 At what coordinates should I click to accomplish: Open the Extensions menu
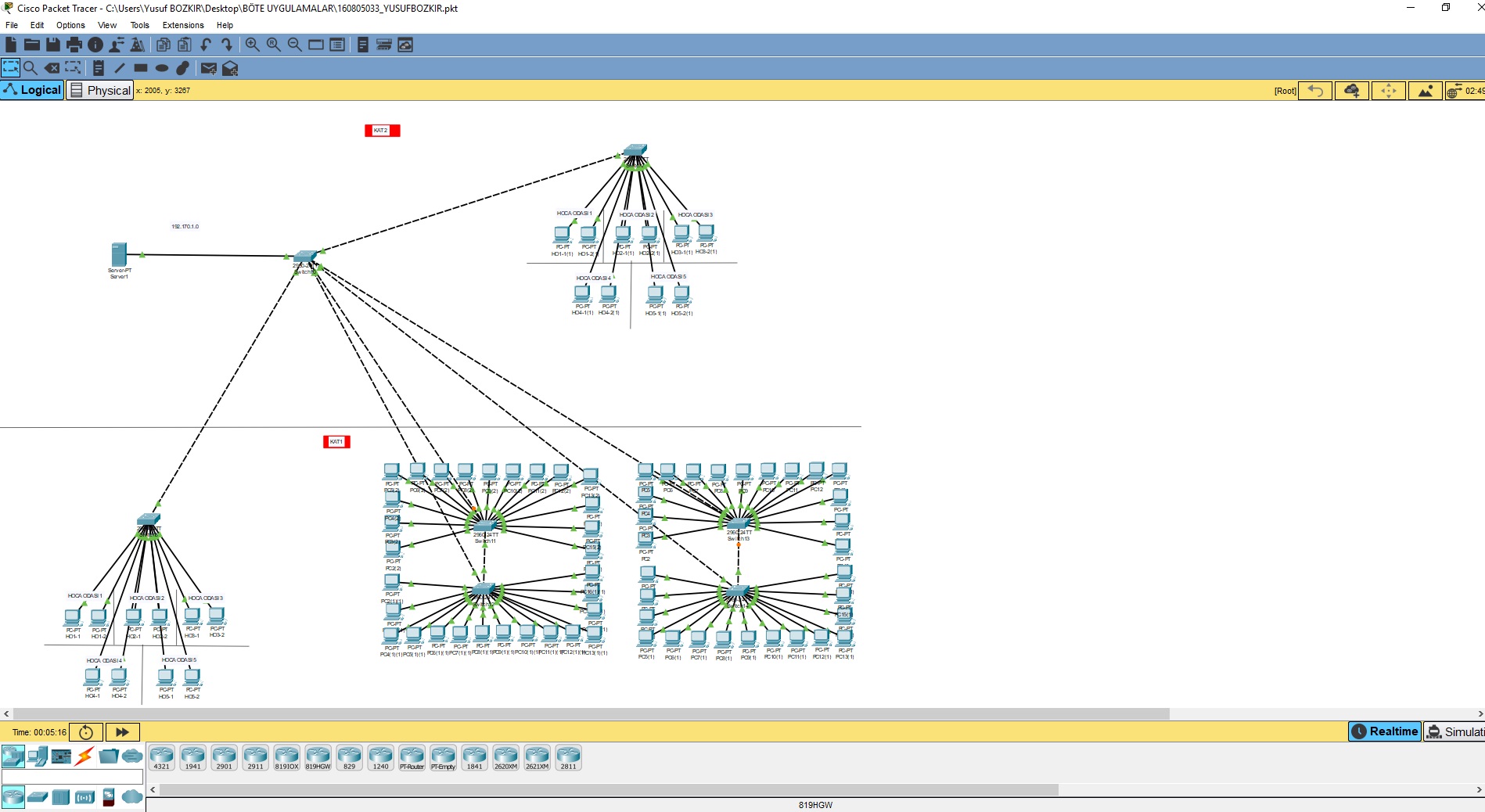182,25
